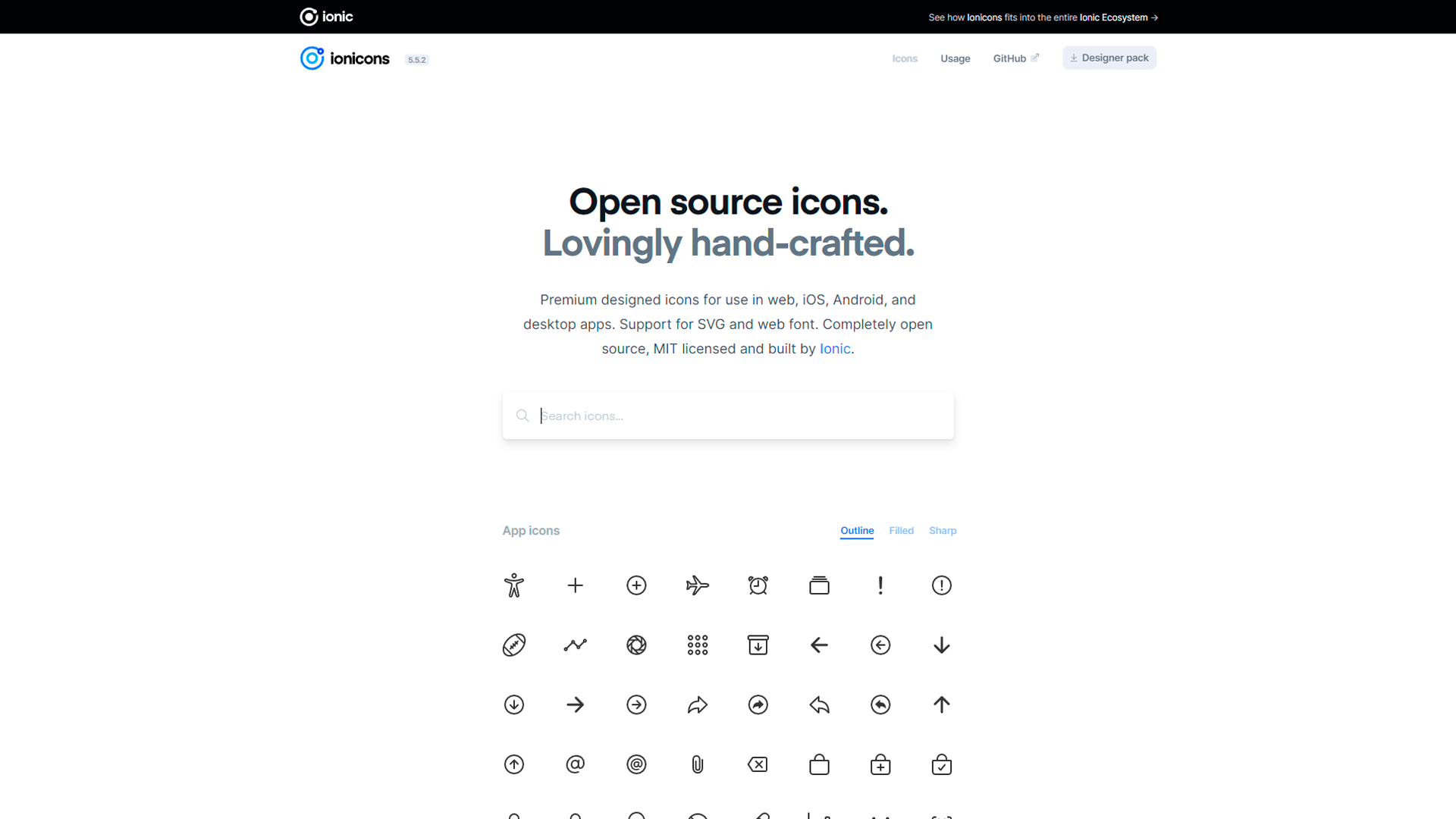This screenshot has width=1456, height=819.
Task: Switch to the Filled icon style tab
Action: pos(902,531)
